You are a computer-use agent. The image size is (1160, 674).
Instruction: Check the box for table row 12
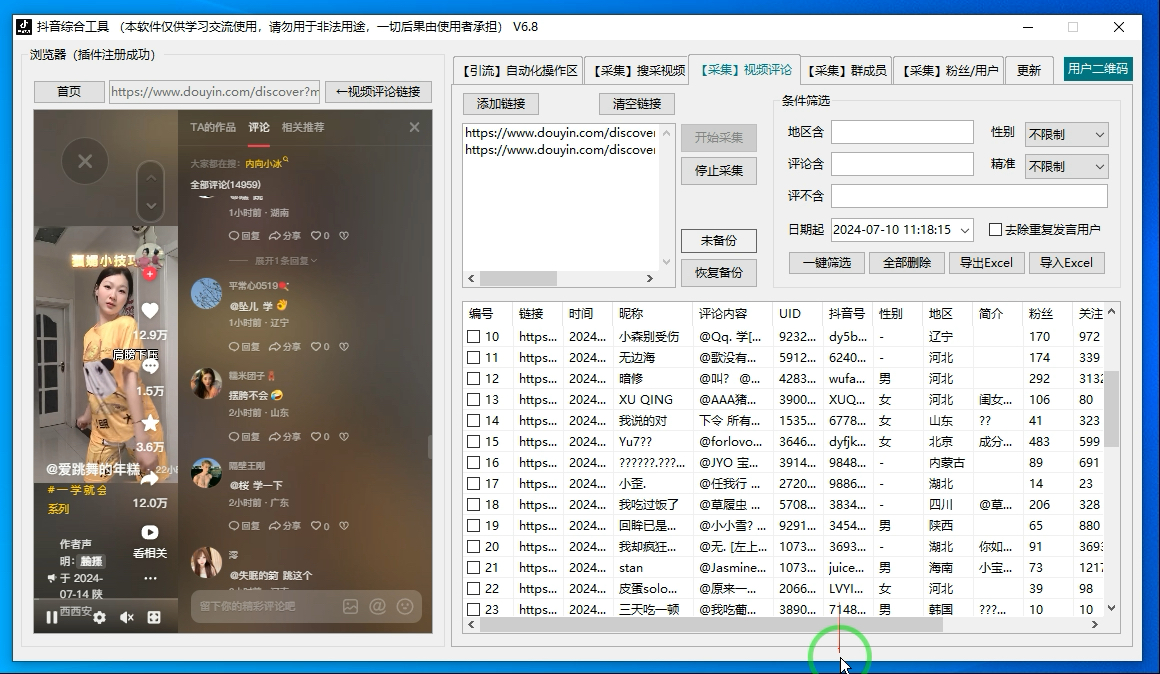473,379
